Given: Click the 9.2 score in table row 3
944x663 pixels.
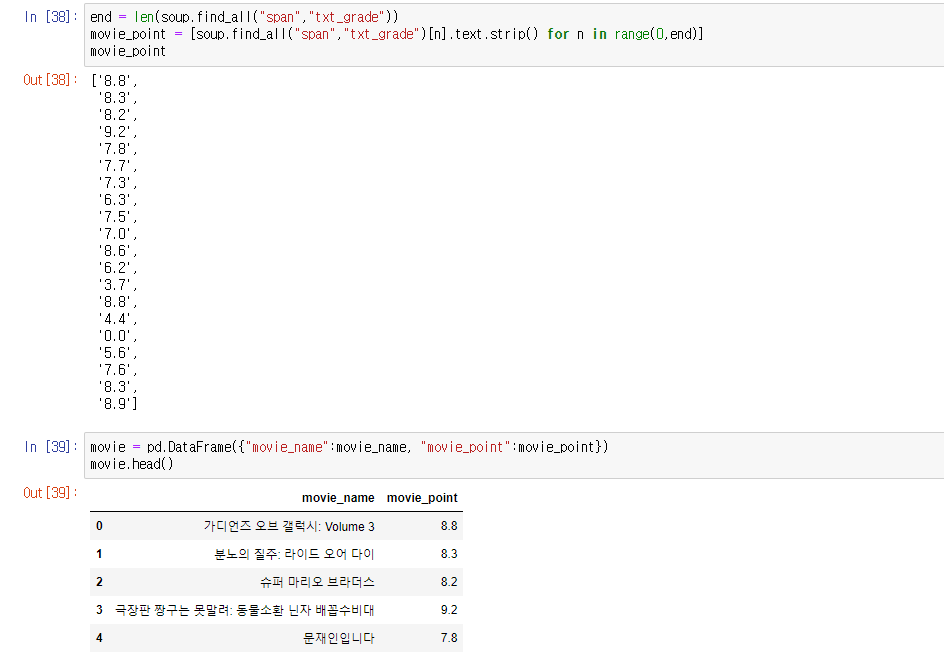Looking at the screenshot, I should 449,610.
